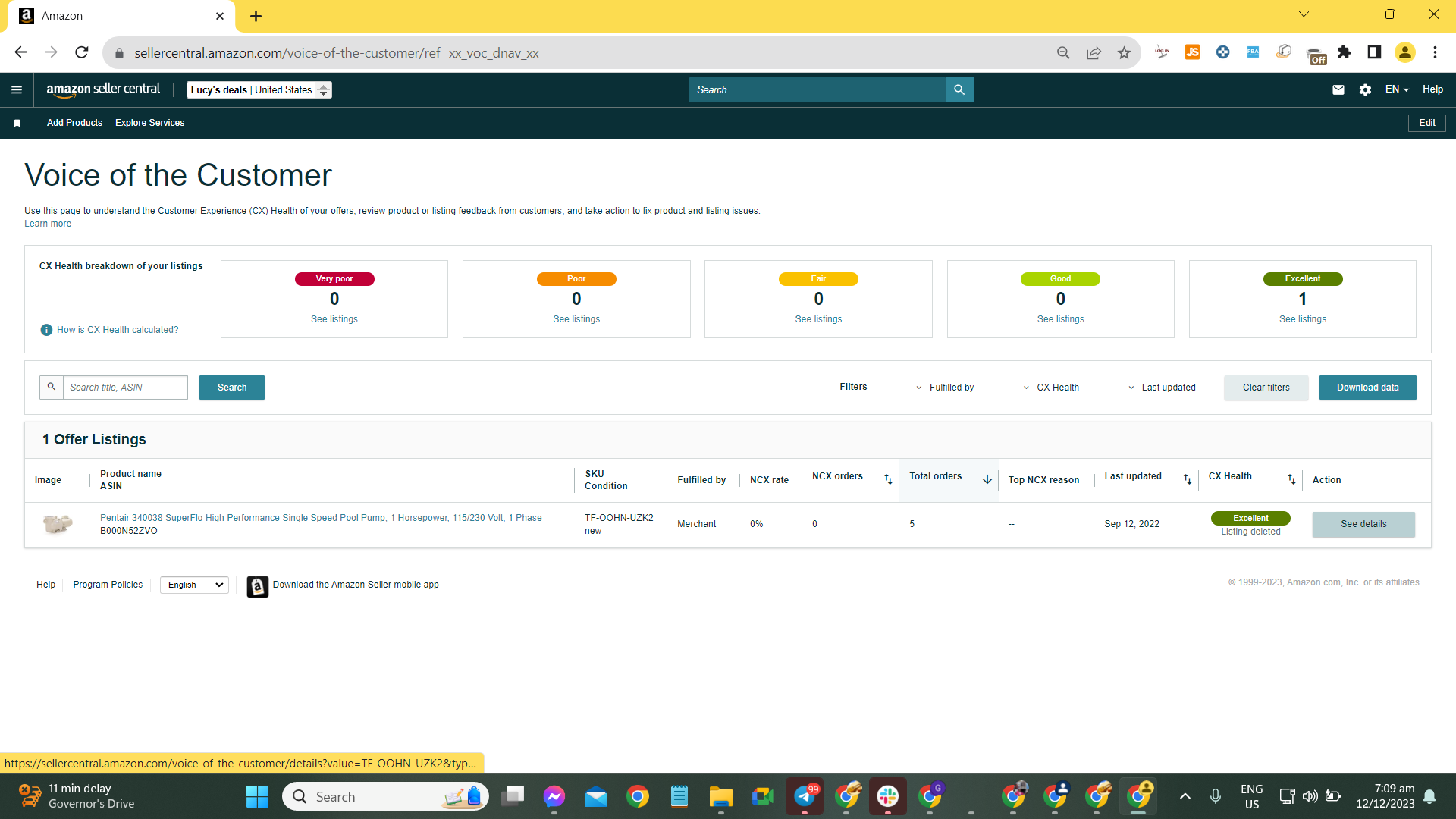See listings under Good
The image size is (1456, 819).
pos(1060,319)
